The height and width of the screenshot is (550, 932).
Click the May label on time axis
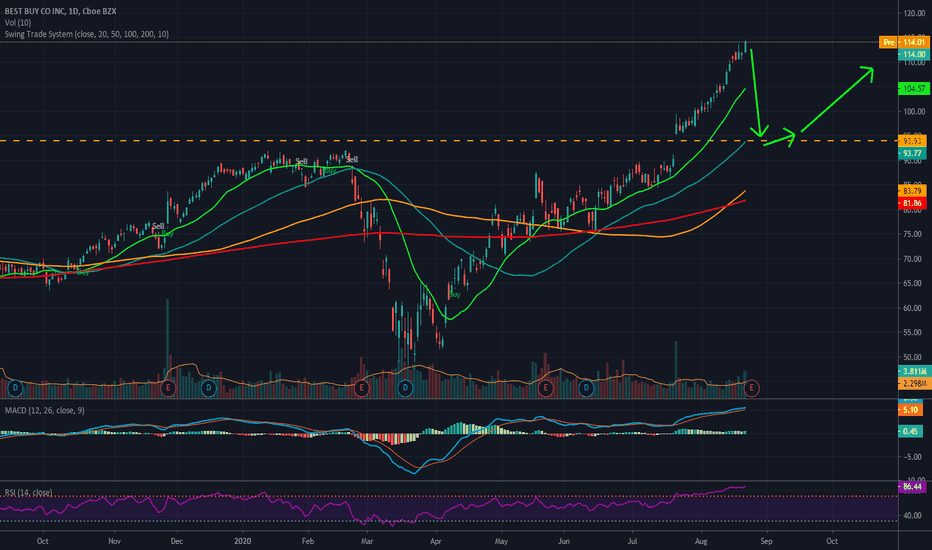click(x=501, y=541)
